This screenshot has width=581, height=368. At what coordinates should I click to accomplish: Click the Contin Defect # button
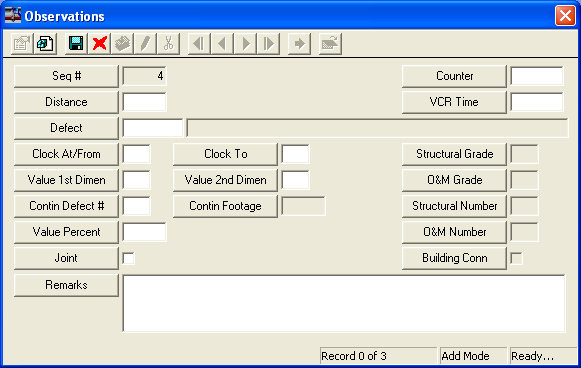66,206
